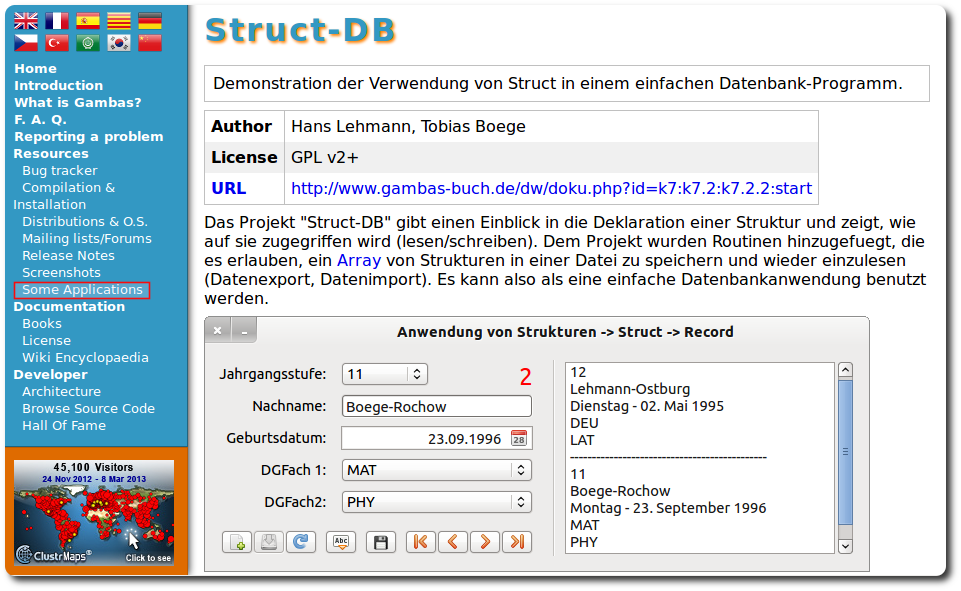This screenshot has width=961, height=591.
Task: Go to the previous record arrow
Action: tap(453, 542)
